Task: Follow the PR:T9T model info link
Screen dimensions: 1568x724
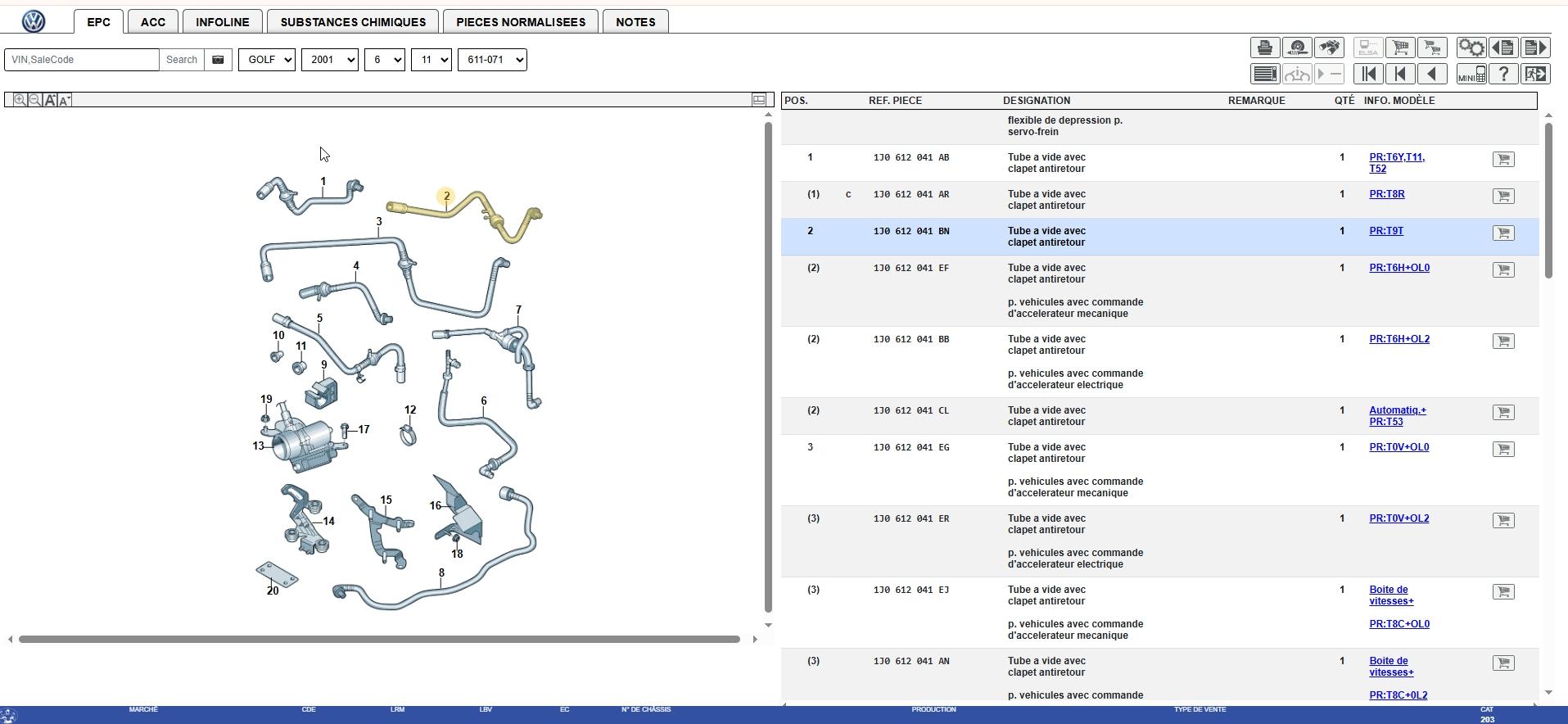Action: coord(1385,231)
